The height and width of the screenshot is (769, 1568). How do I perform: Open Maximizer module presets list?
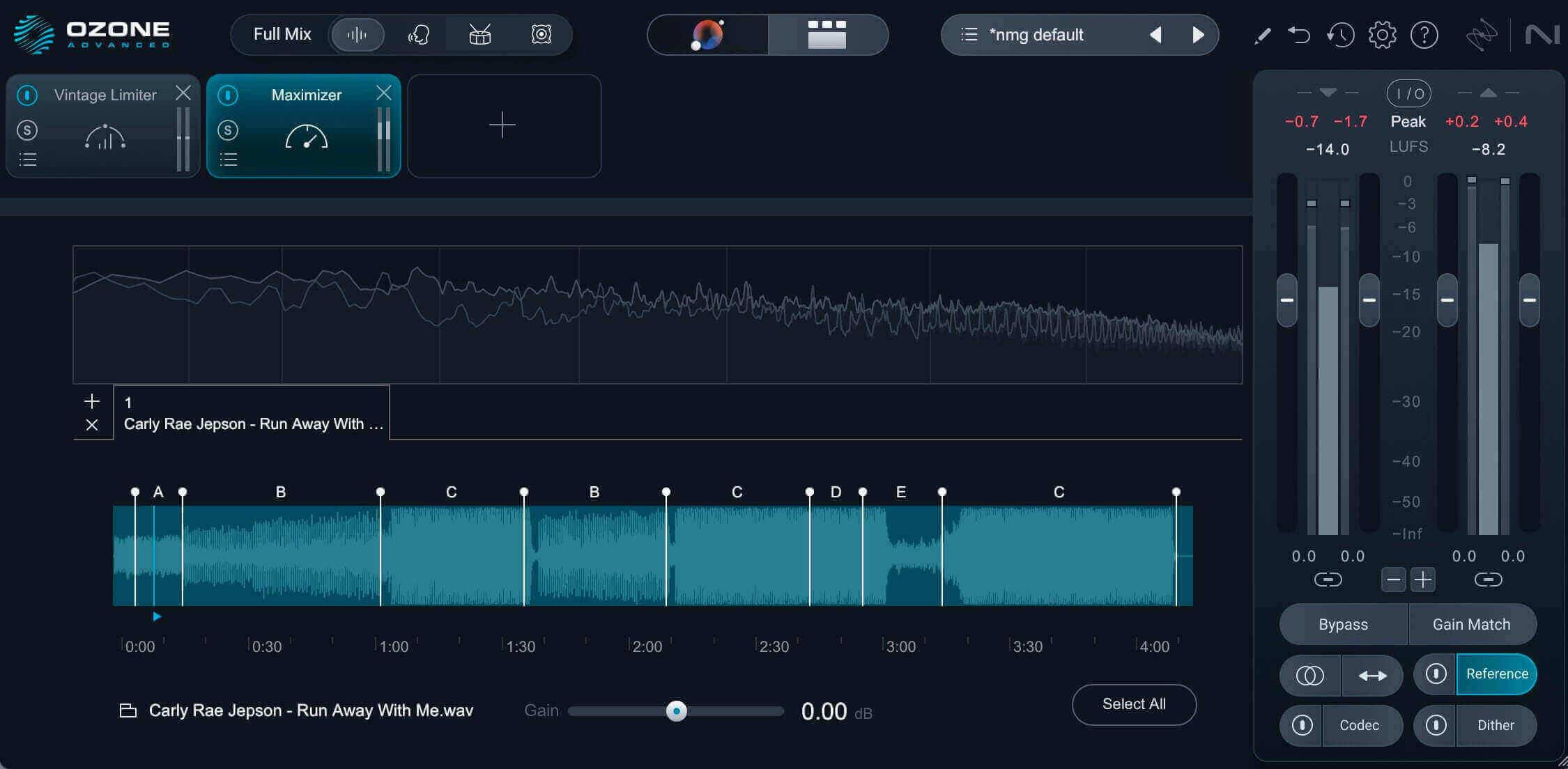tap(229, 160)
